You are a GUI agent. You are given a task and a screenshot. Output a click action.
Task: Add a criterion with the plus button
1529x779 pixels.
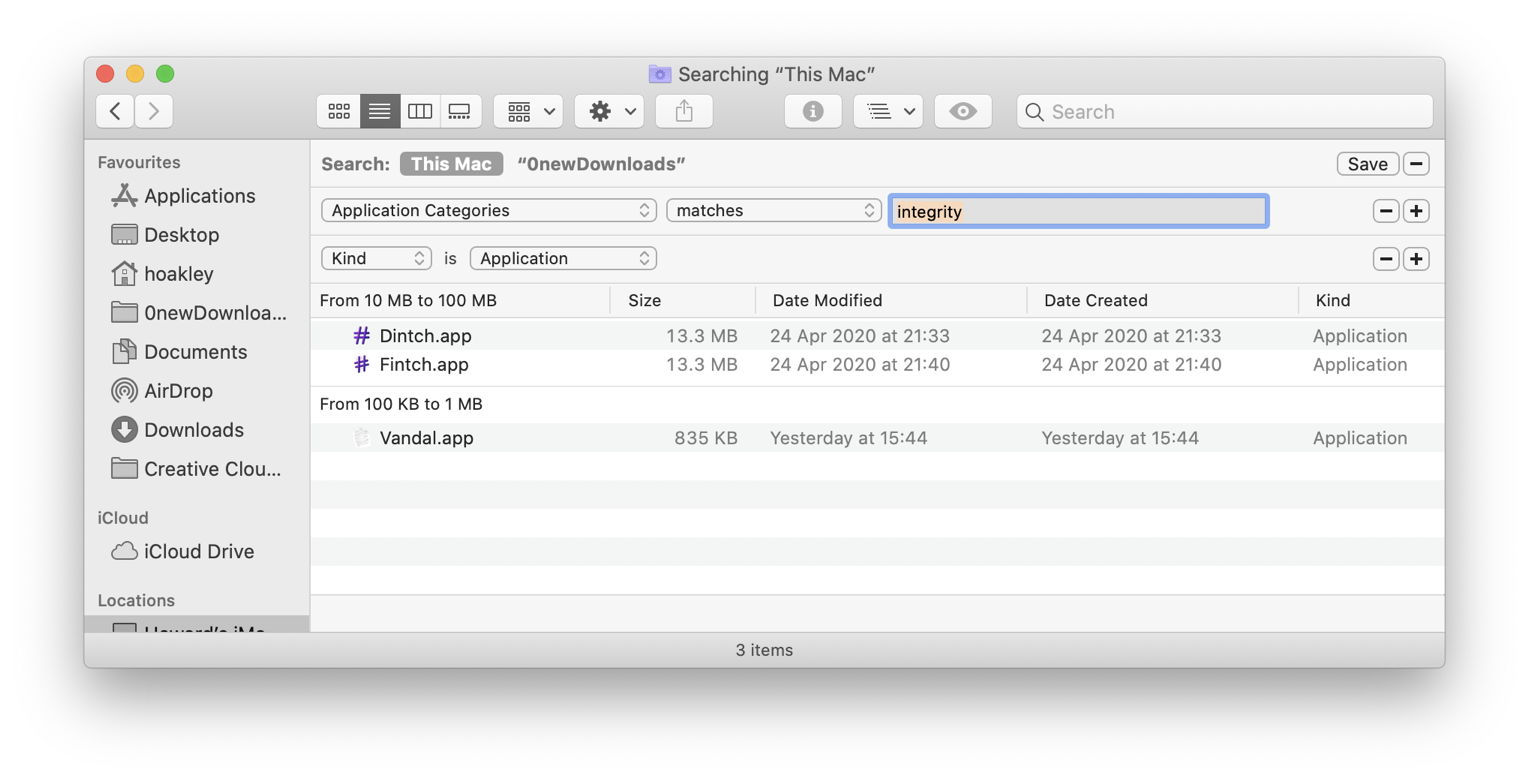click(1415, 211)
